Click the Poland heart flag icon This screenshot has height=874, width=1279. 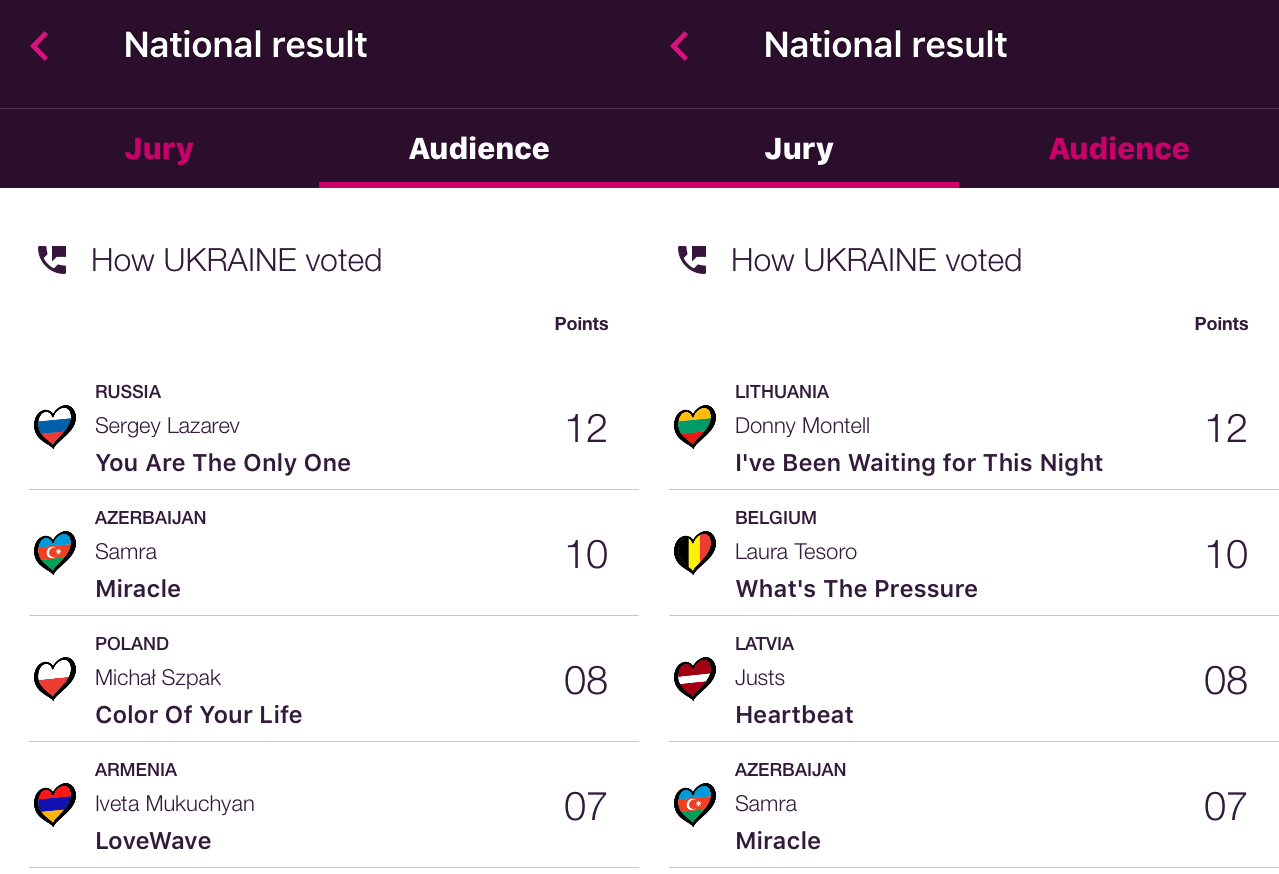pos(55,679)
